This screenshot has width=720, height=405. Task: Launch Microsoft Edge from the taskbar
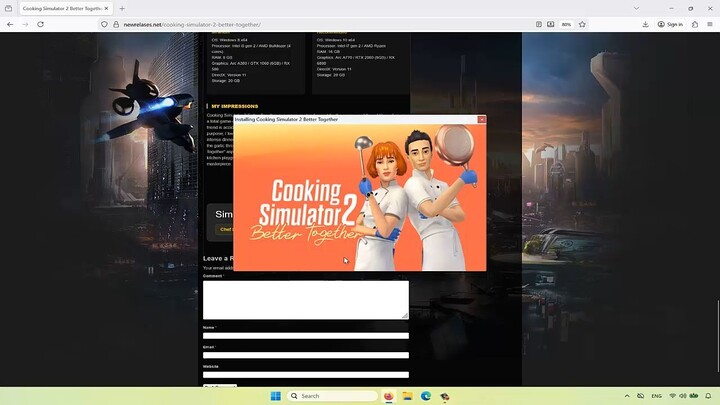click(x=426, y=396)
